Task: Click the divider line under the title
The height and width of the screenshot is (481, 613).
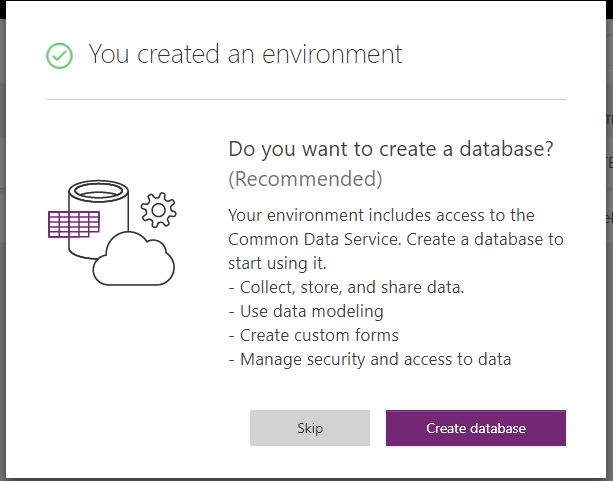Action: click(x=306, y=100)
